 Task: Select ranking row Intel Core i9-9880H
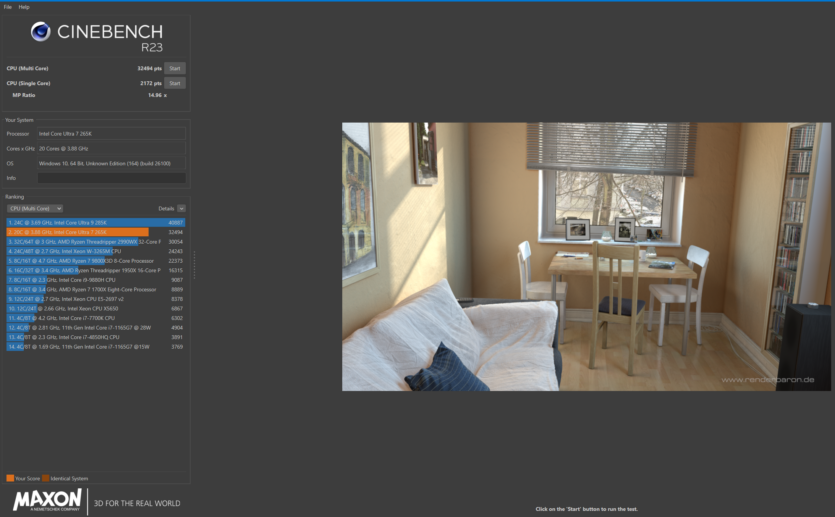point(95,280)
